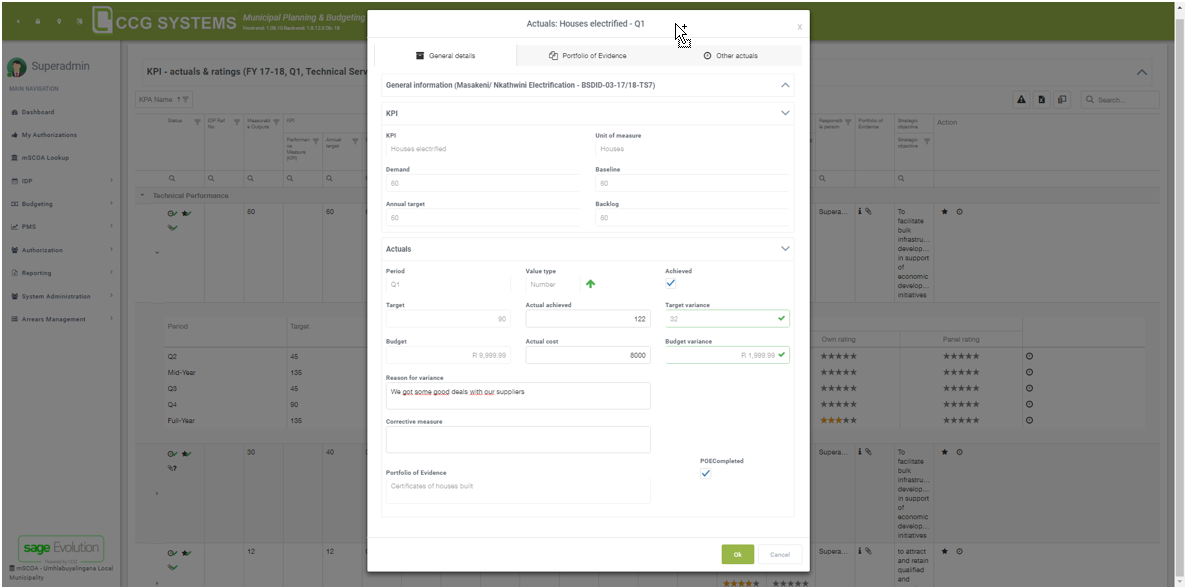Click inside the Reason for variance textbox
1185x588 pixels.
coord(517,396)
